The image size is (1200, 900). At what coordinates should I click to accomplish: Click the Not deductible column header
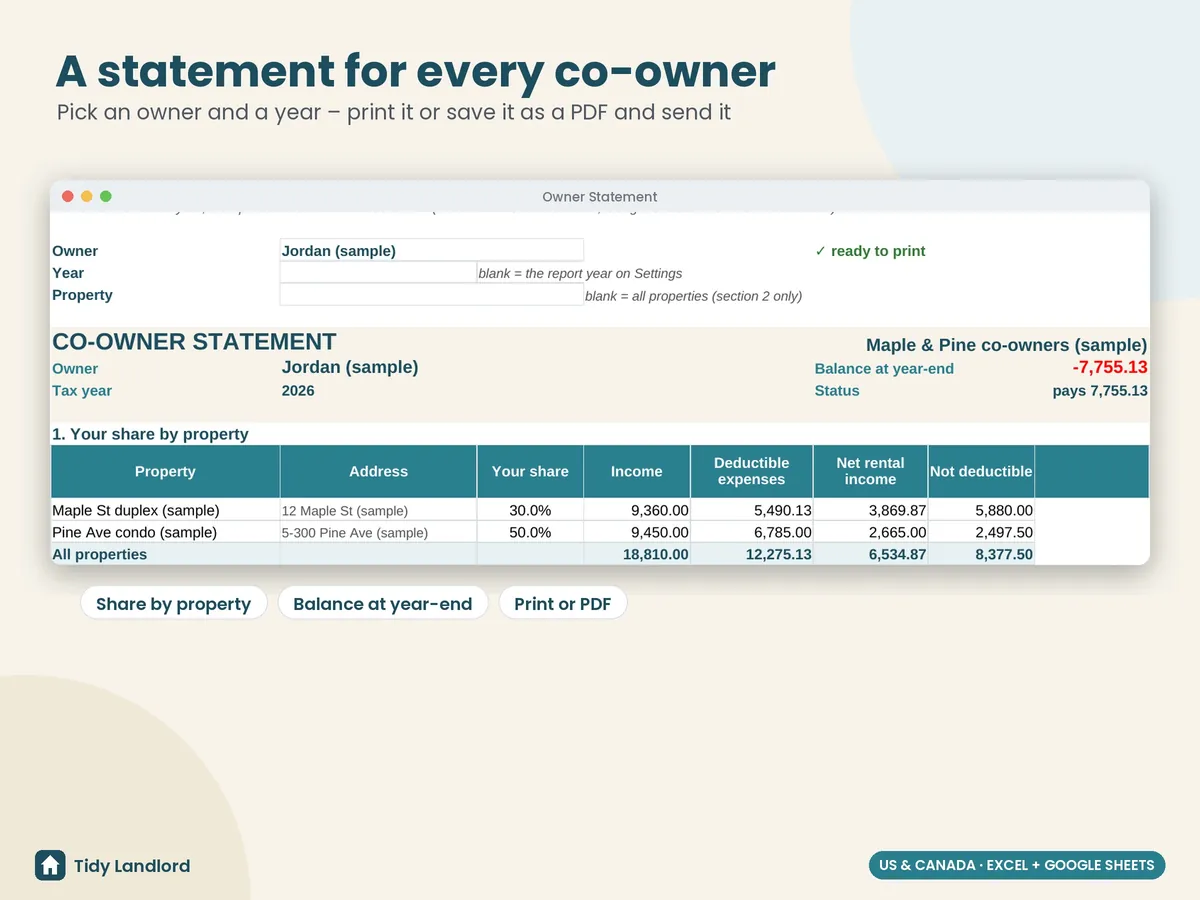point(981,471)
